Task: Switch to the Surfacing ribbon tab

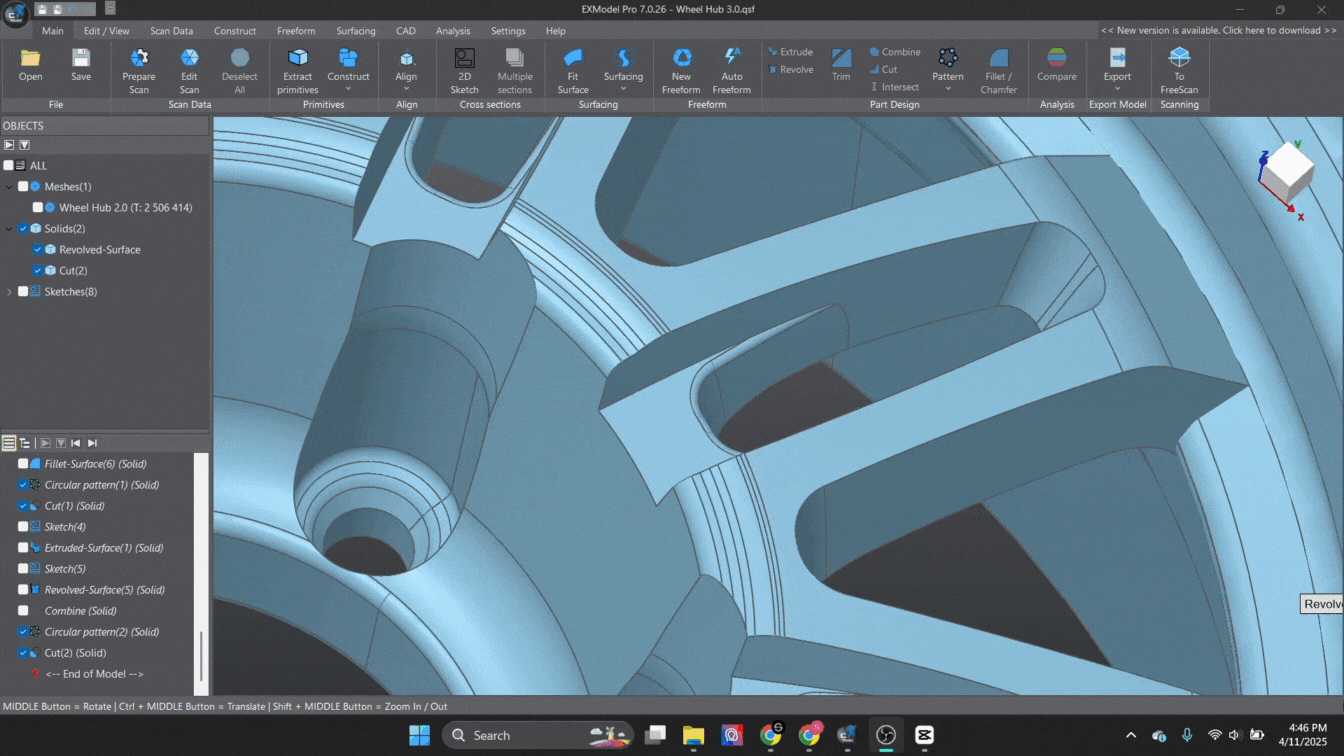Action: (355, 31)
